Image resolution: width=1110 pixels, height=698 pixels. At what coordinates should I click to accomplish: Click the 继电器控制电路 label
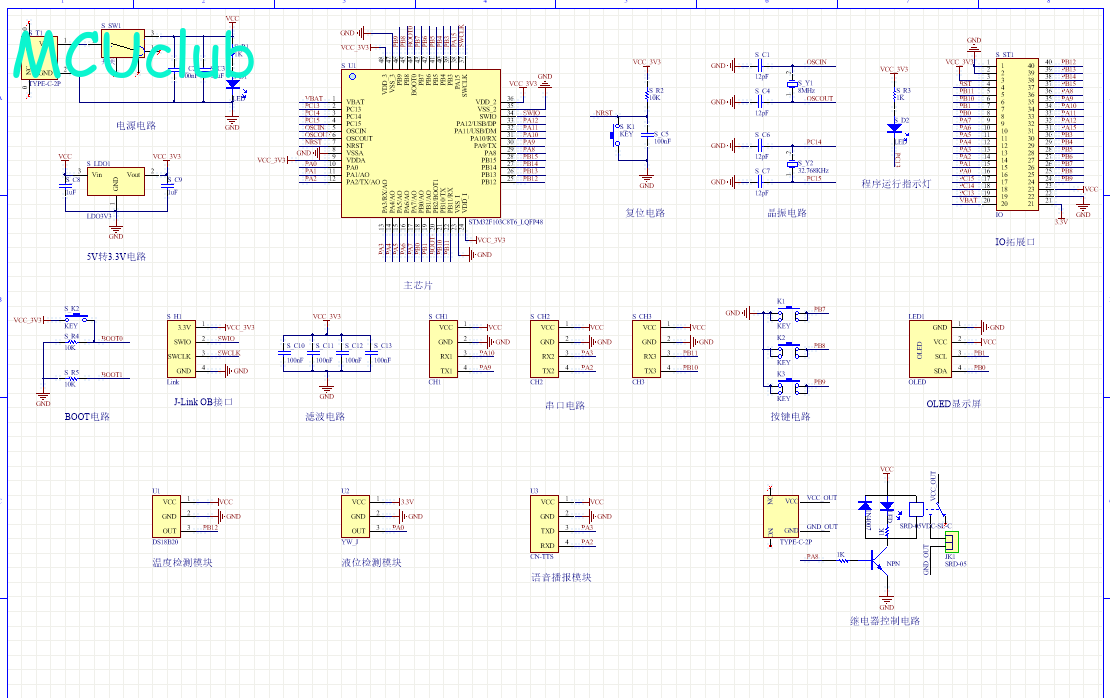(x=885, y=621)
